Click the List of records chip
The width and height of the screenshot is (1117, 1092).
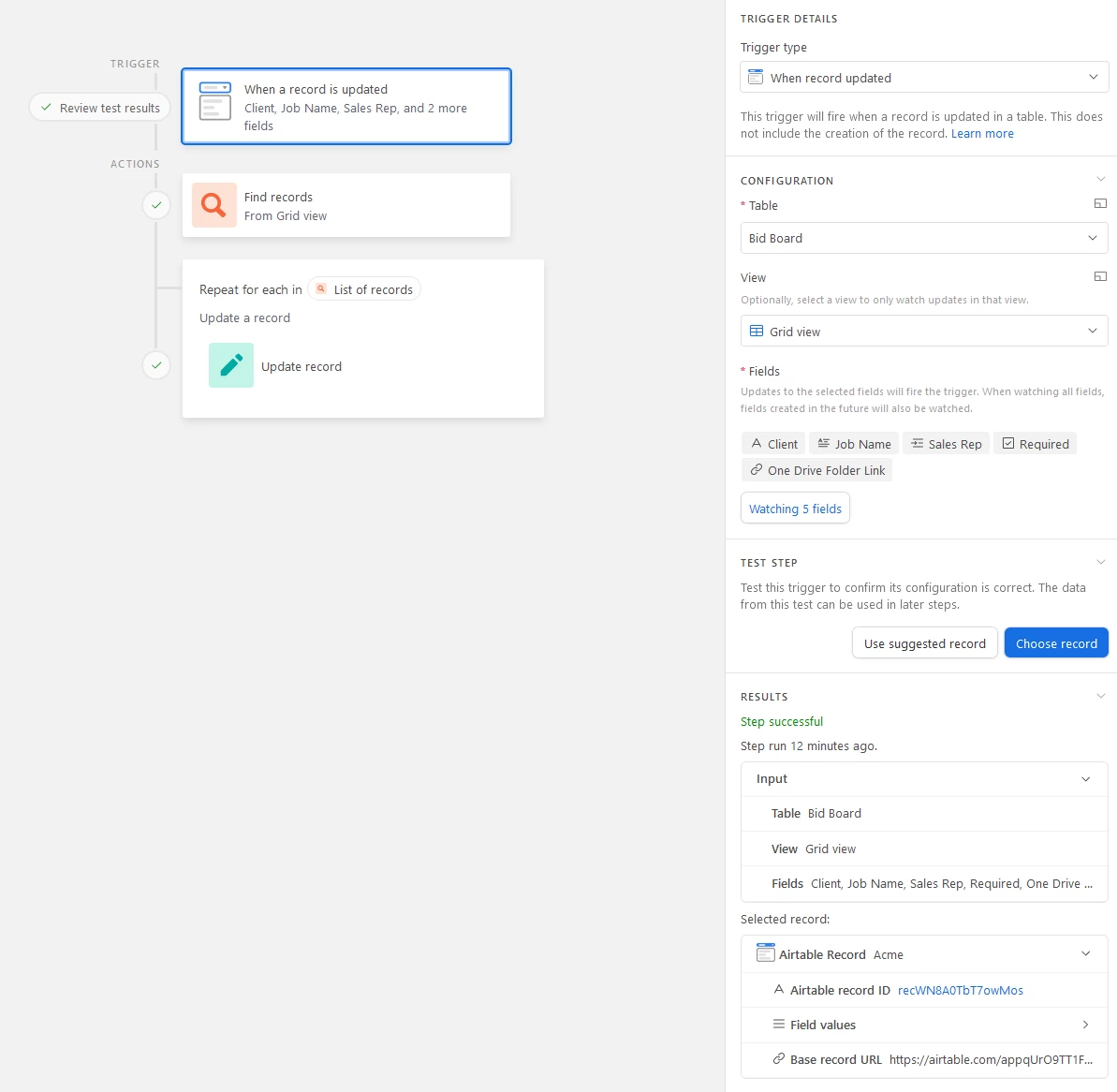[365, 289]
